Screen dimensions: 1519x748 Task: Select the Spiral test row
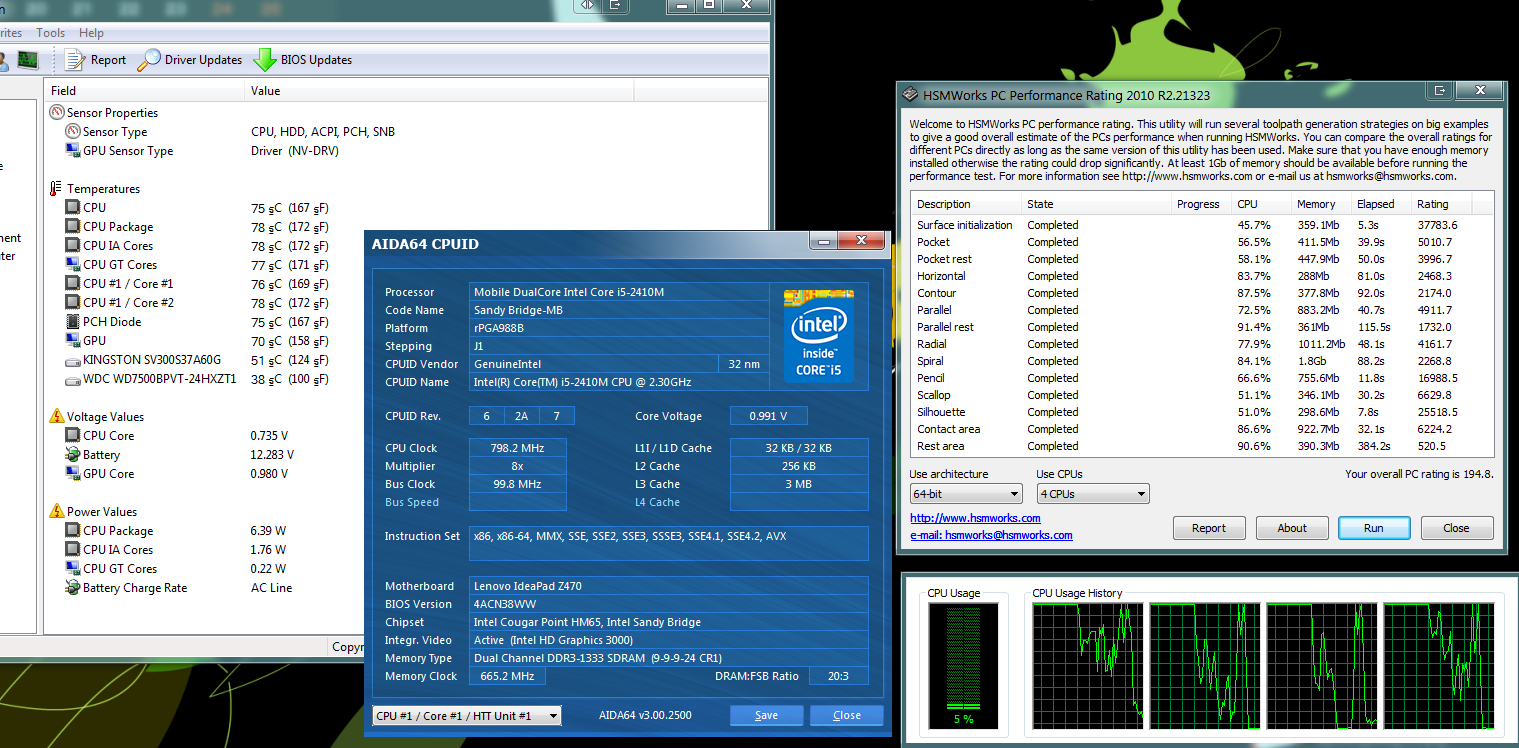[1202, 361]
